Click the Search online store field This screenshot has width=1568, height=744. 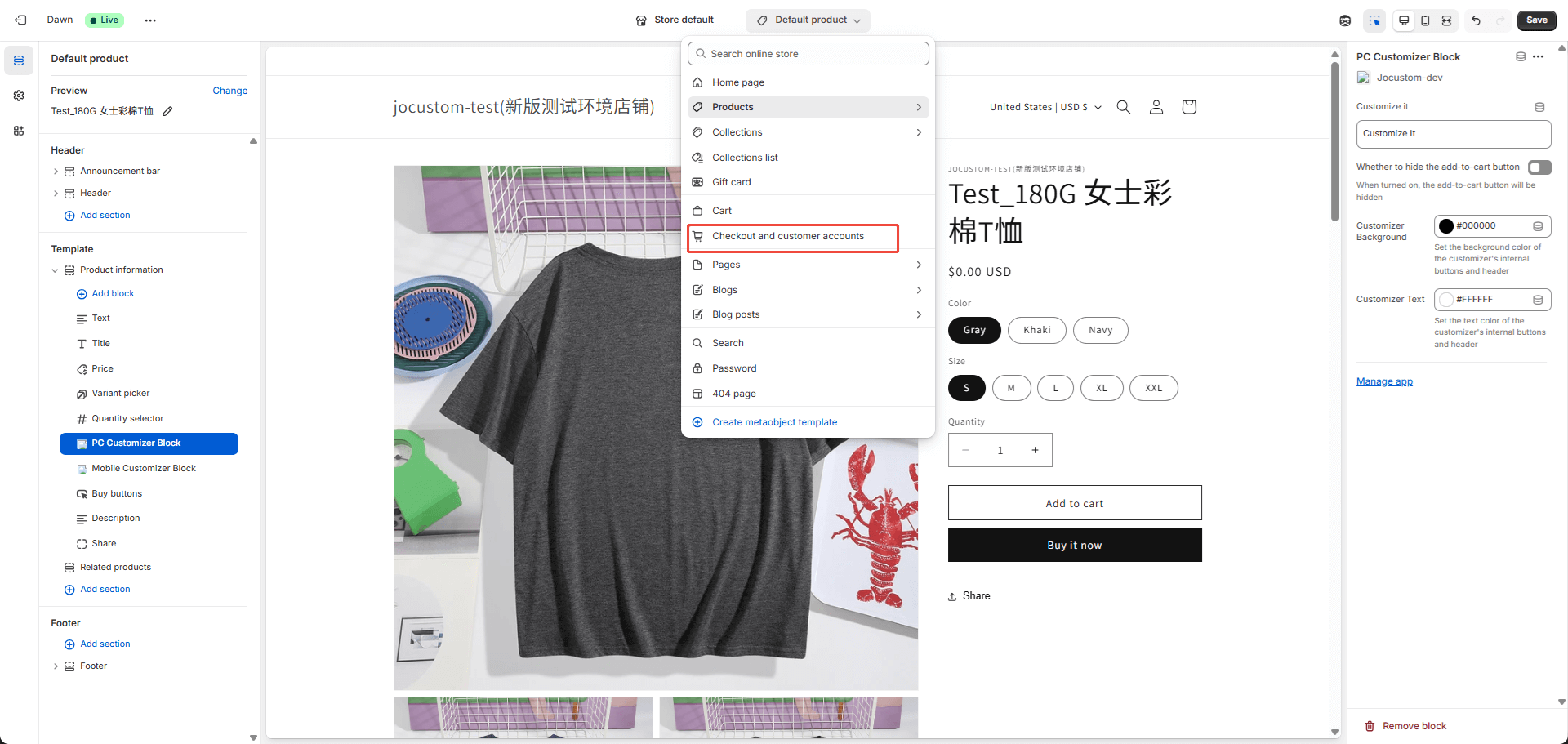(808, 54)
